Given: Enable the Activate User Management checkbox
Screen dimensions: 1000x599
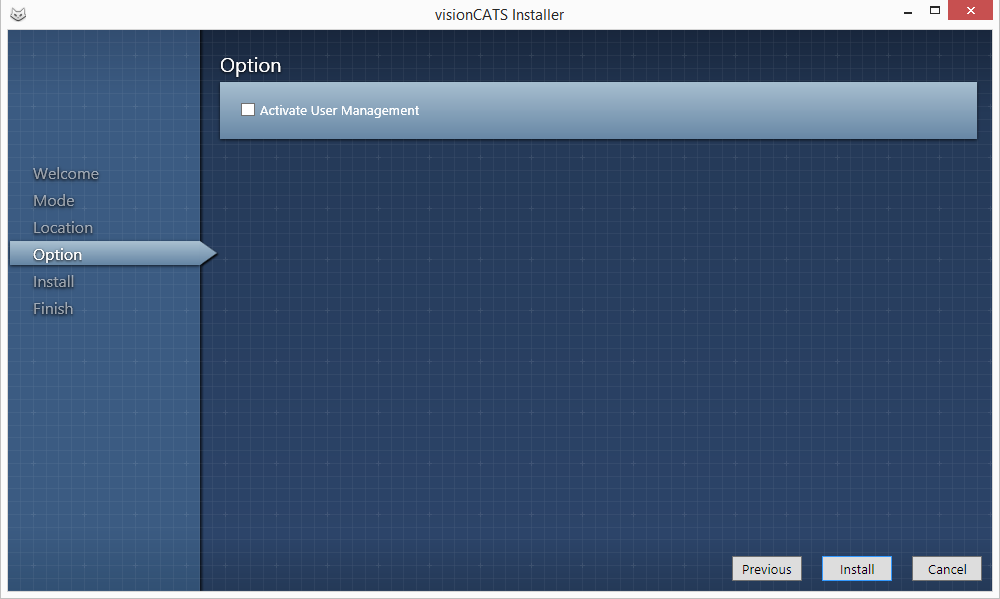Looking at the screenshot, I should [x=248, y=110].
